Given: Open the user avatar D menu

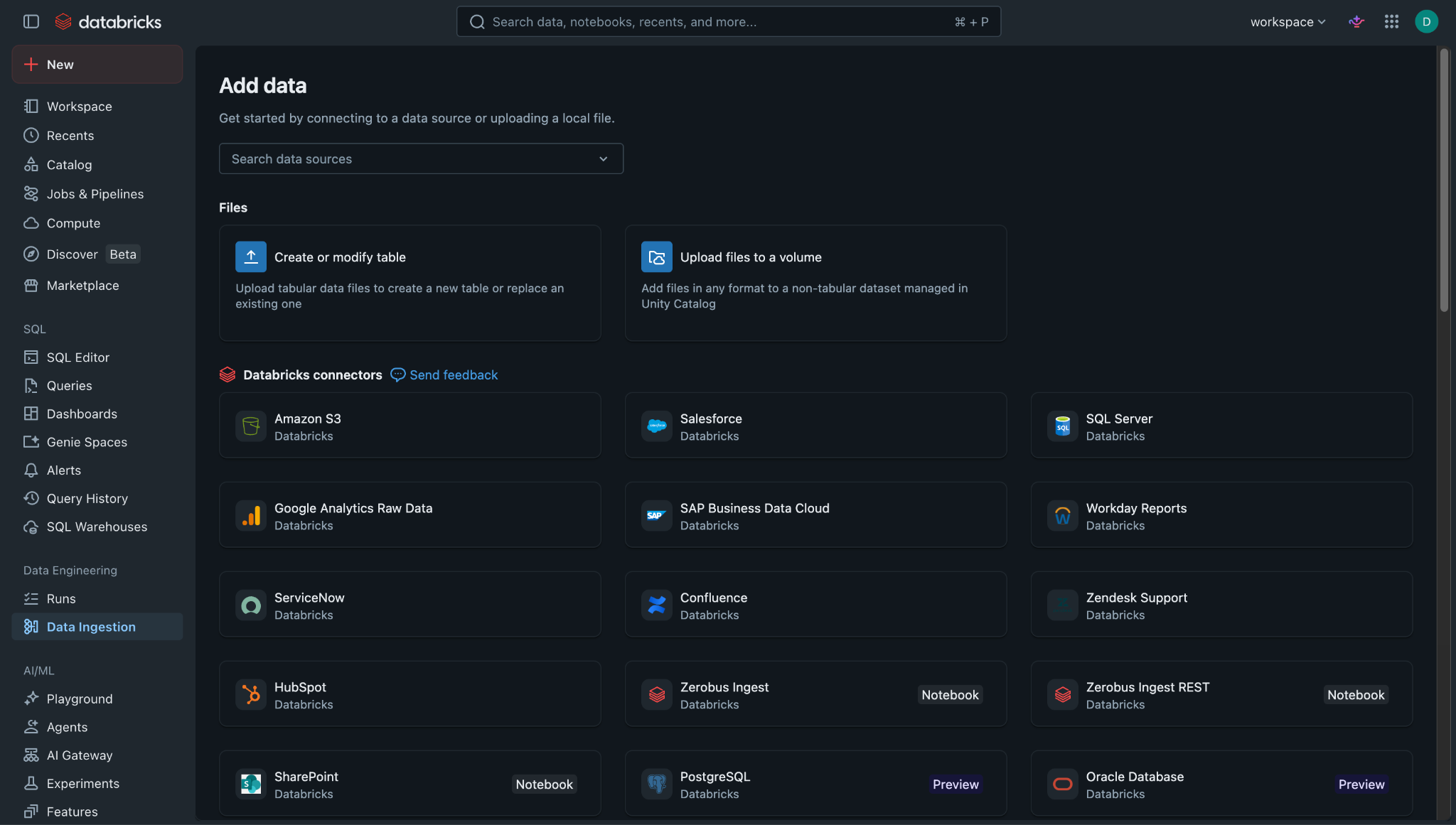Looking at the screenshot, I should tap(1426, 21).
